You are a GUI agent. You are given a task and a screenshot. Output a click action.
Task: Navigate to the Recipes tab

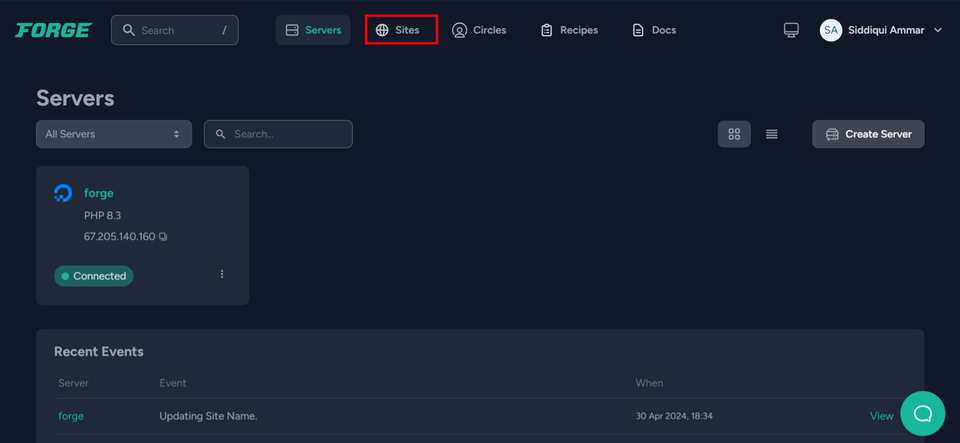point(568,30)
